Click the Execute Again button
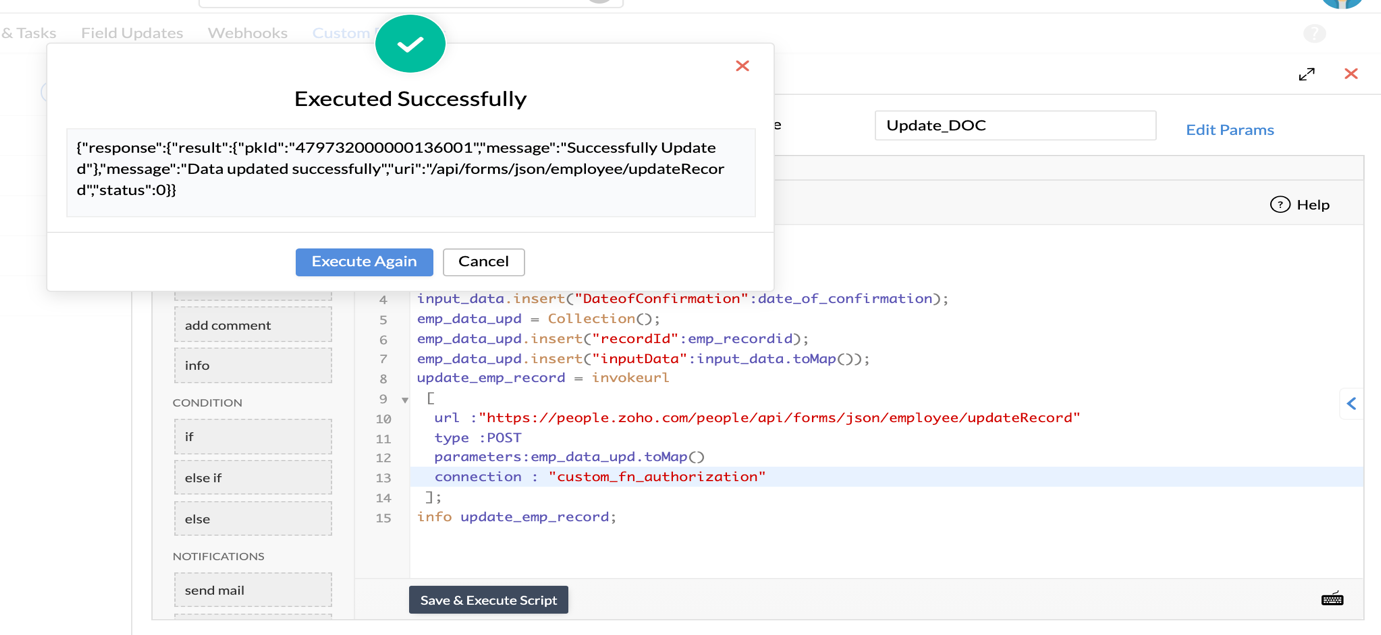 pyautogui.click(x=364, y=262)
